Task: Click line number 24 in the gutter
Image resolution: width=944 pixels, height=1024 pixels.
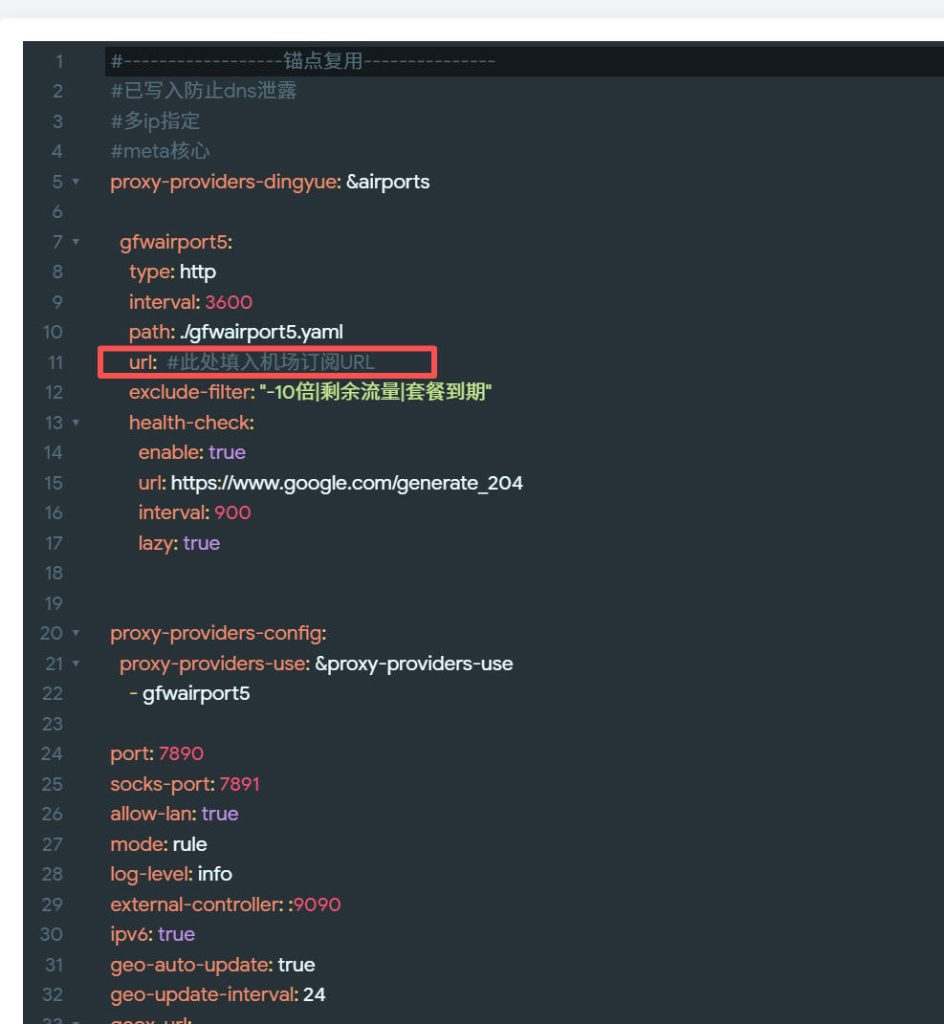Action: coord(52,754)
